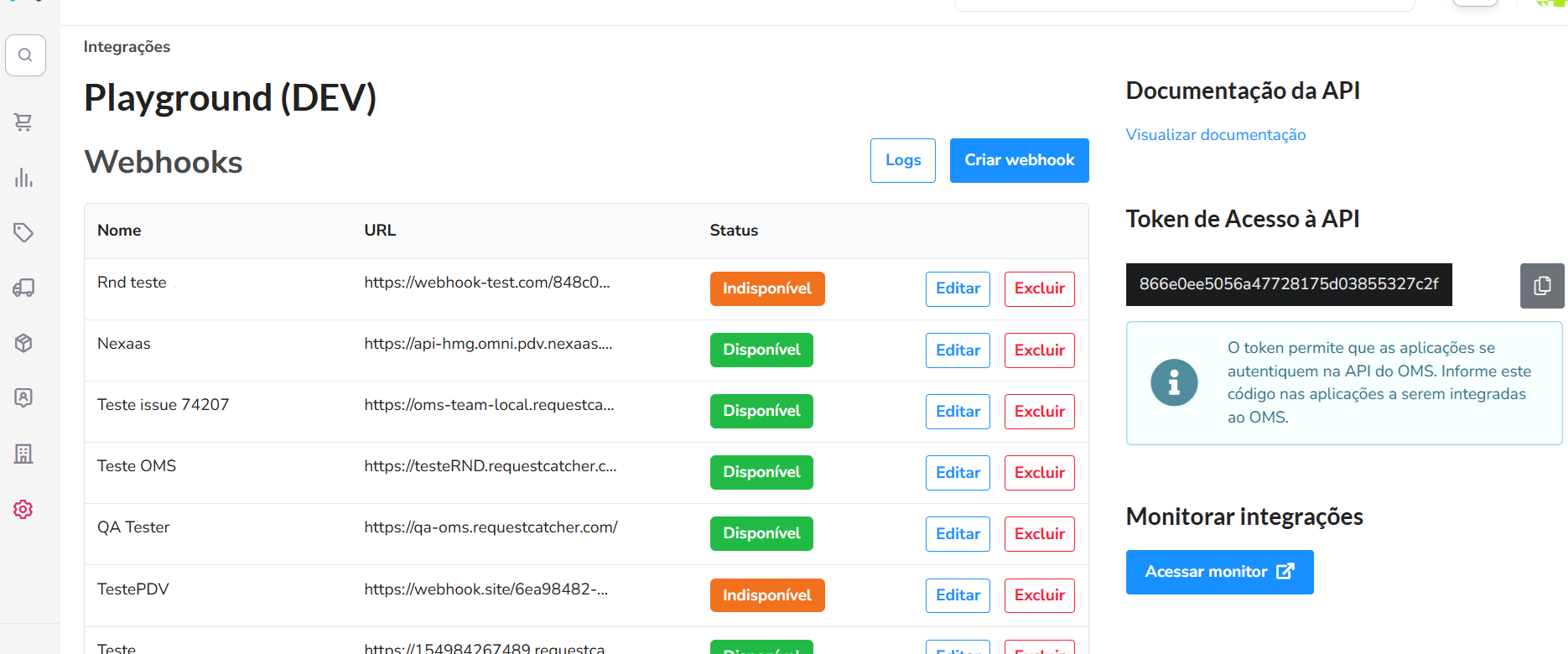Open the package box sidebar icon
1568x654 pixels.
click(x=23, y=343)
